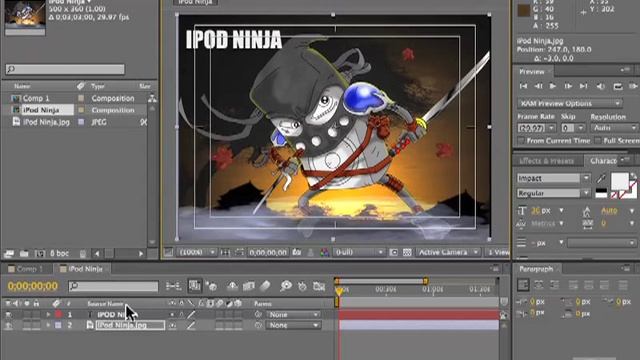The width and height of the screenshot is (640, 360).
Task: Toggle visibility of IPOD NINJA text layer
Action: 8,315
